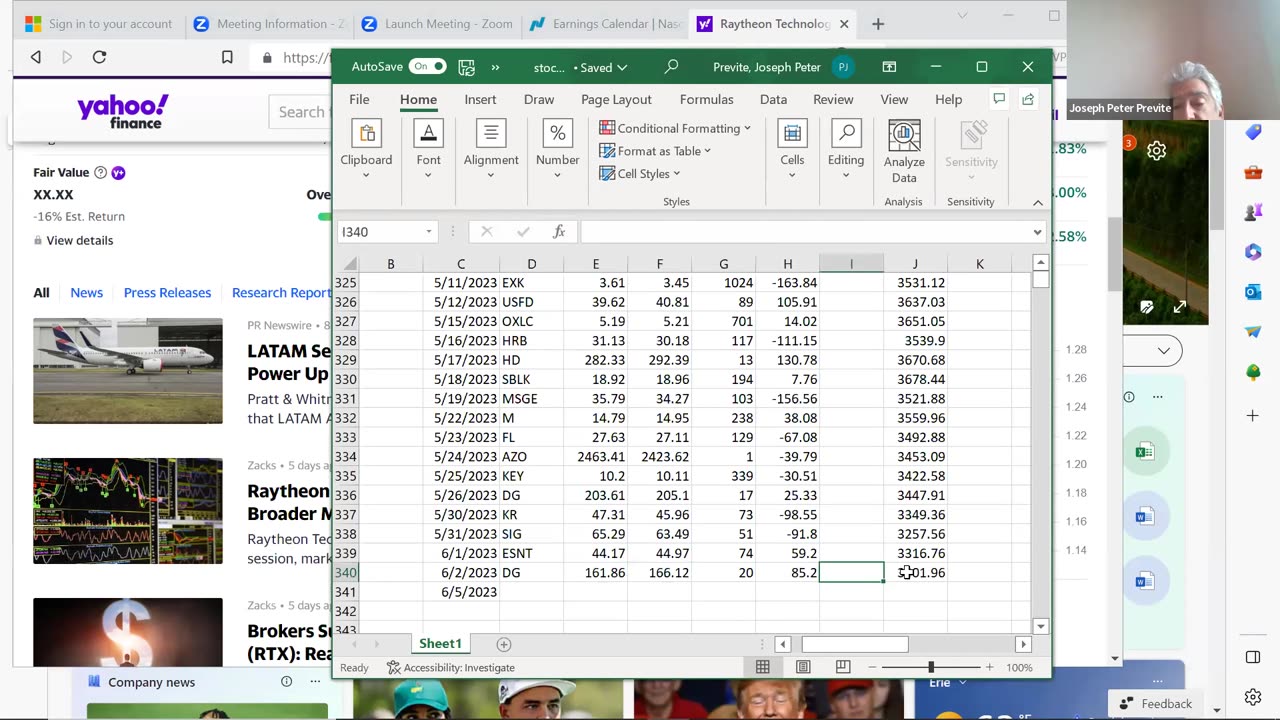The image size is (1280, 720).
Task: Select cell containing ticker AZO
Action: pyautogui.click(x=531, y=457)
